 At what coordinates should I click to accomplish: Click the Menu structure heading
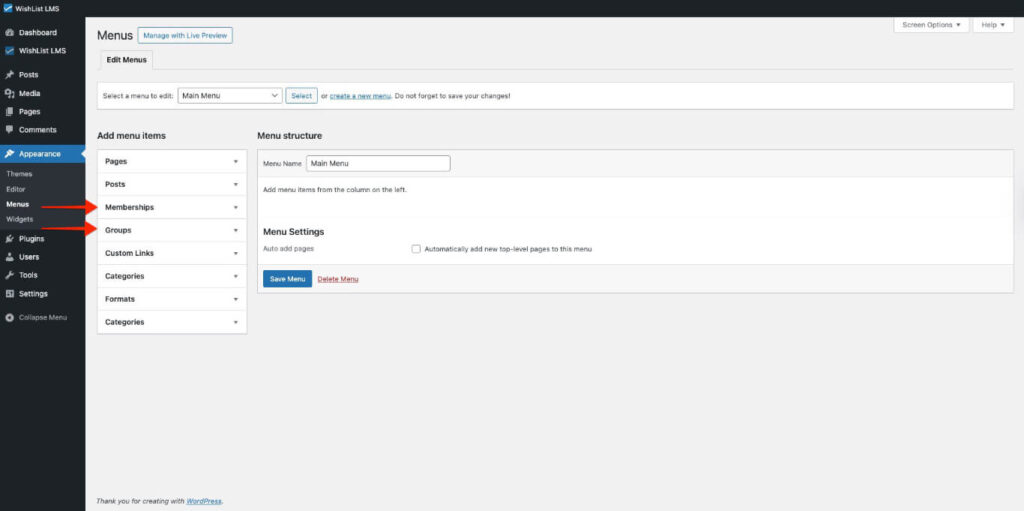pos(289,136)
